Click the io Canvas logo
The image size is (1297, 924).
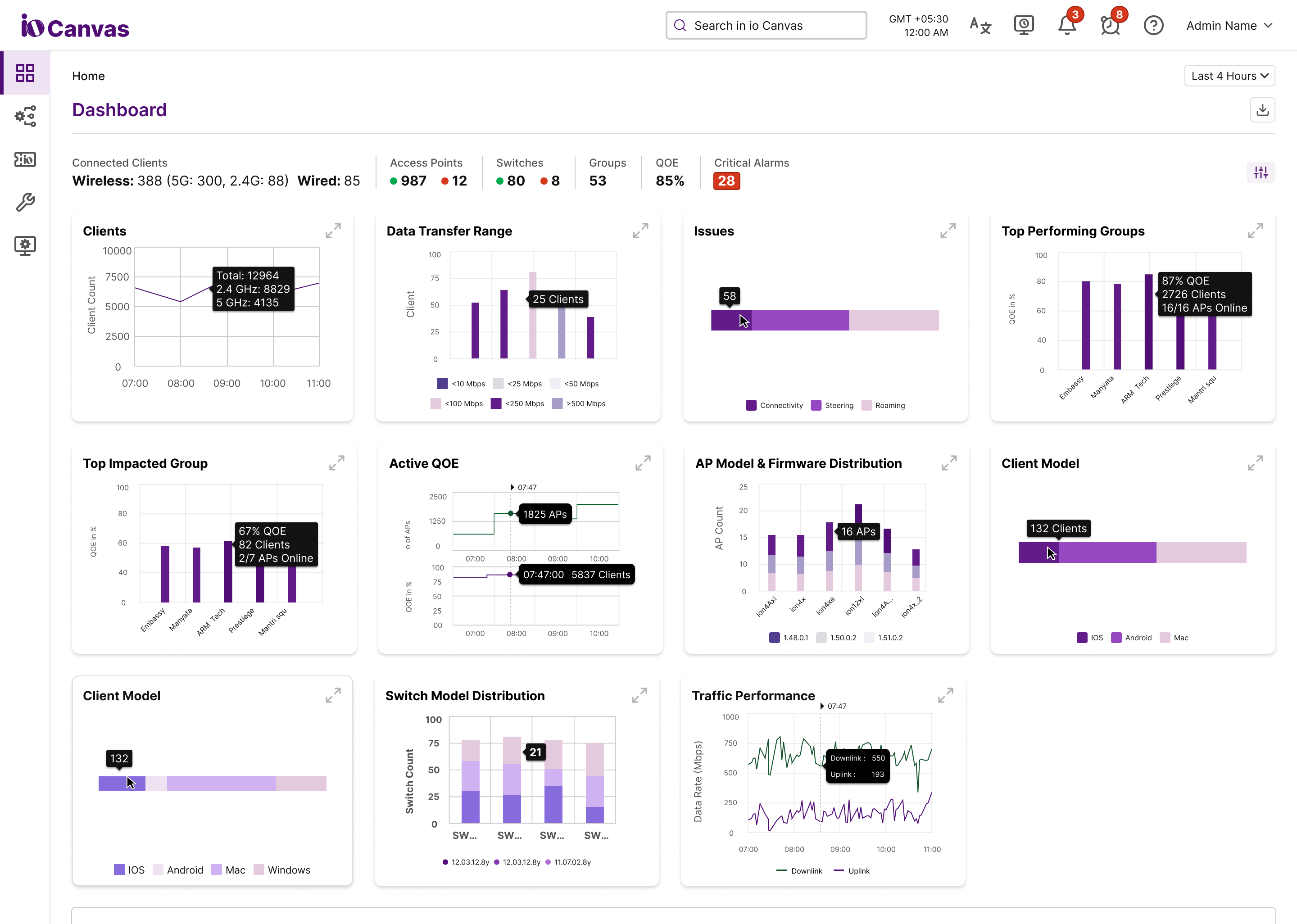[75, 27]
